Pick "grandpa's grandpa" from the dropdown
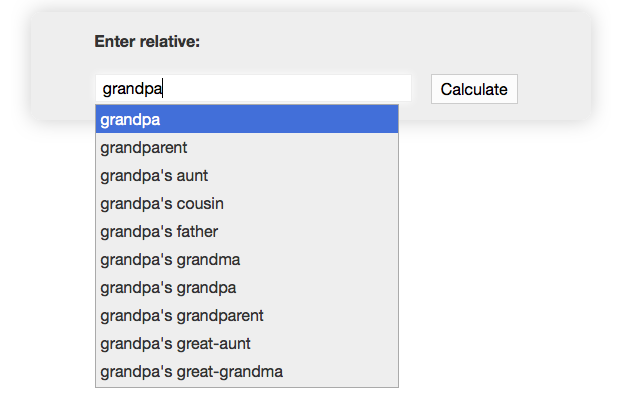The width and height of the screenshot is (619, 409). click(246, 288)
